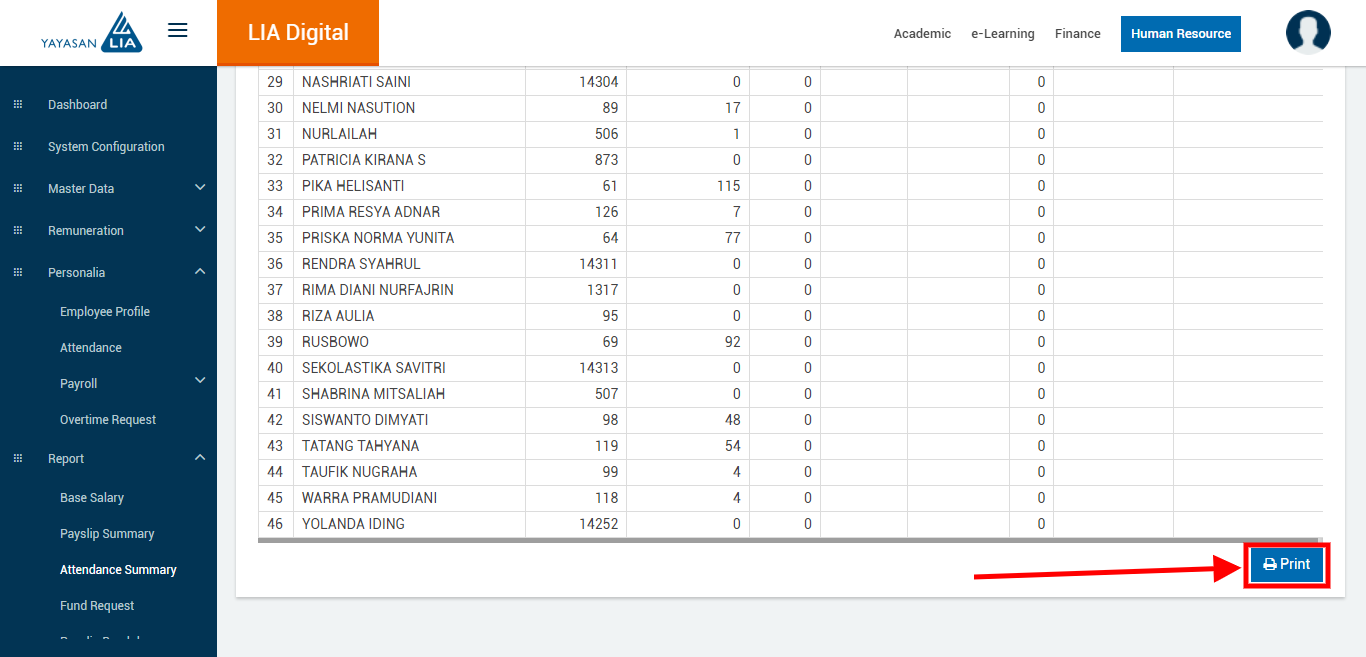Expand the Master Data menu chevron
The width and height of the screenshot is (1366, 657).
point(200,188)
